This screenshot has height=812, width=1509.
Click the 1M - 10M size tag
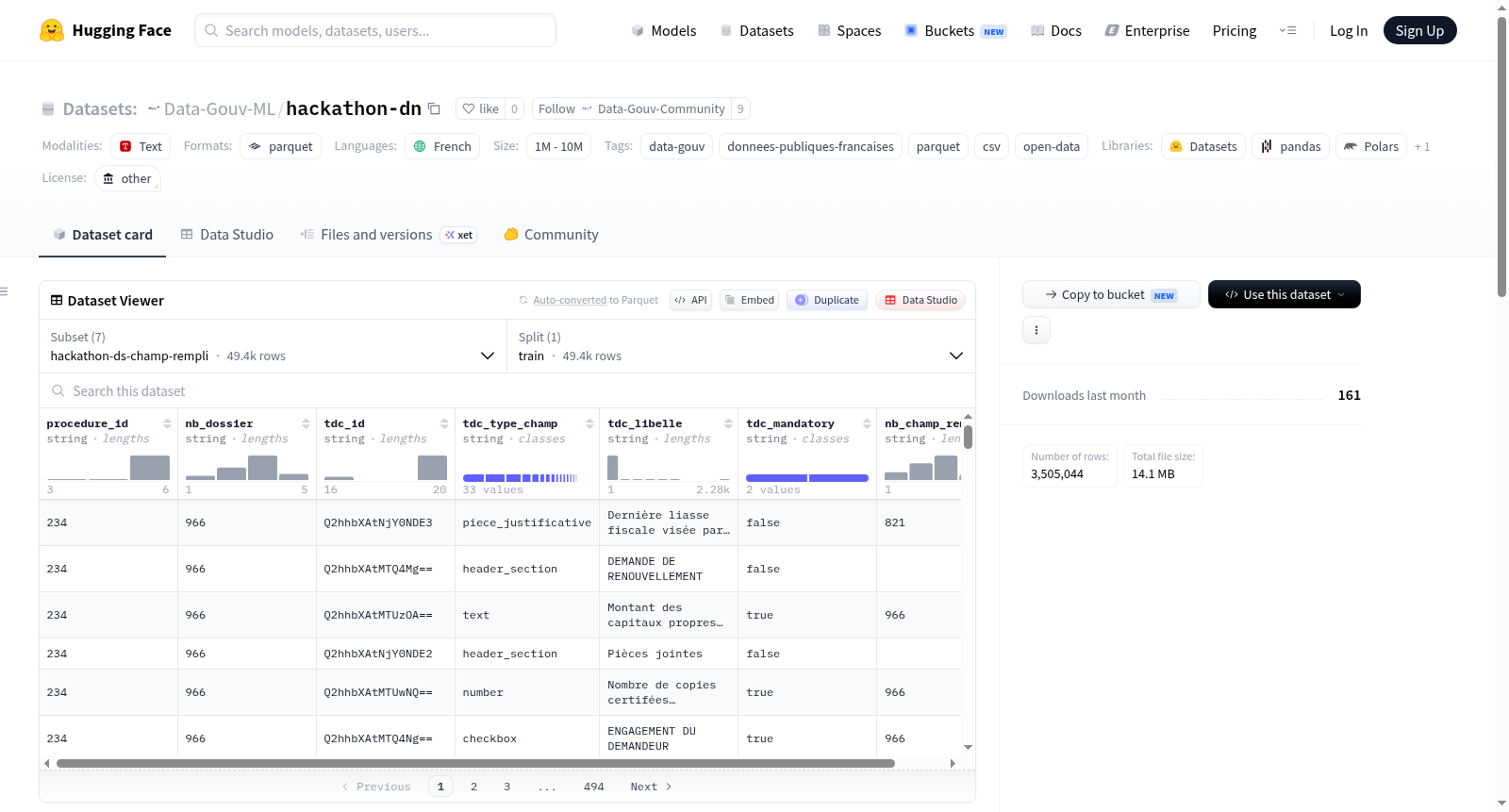coord(558,146)
